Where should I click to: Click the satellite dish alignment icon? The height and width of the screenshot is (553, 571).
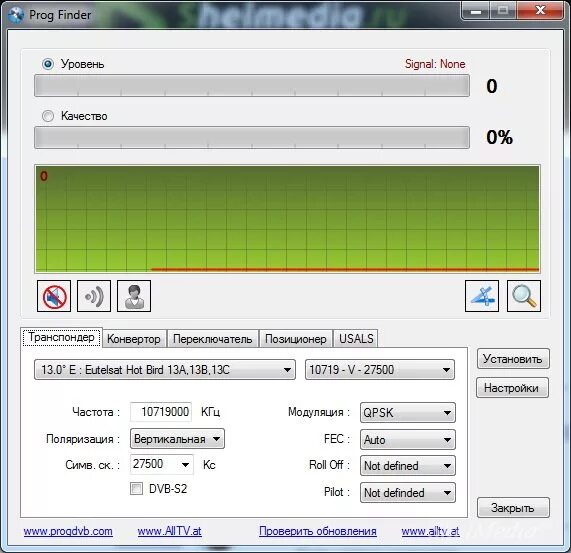pyautogui.click(x=482, y=296)
